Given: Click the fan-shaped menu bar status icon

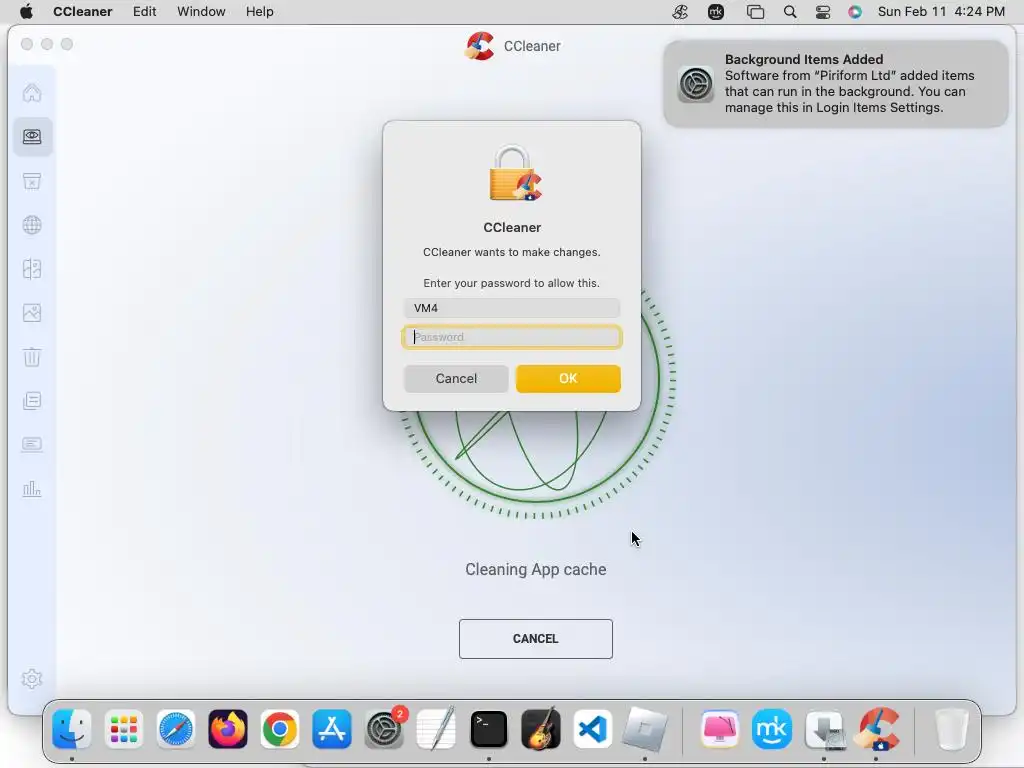Looking at the screenshot, I should (680, 12).
